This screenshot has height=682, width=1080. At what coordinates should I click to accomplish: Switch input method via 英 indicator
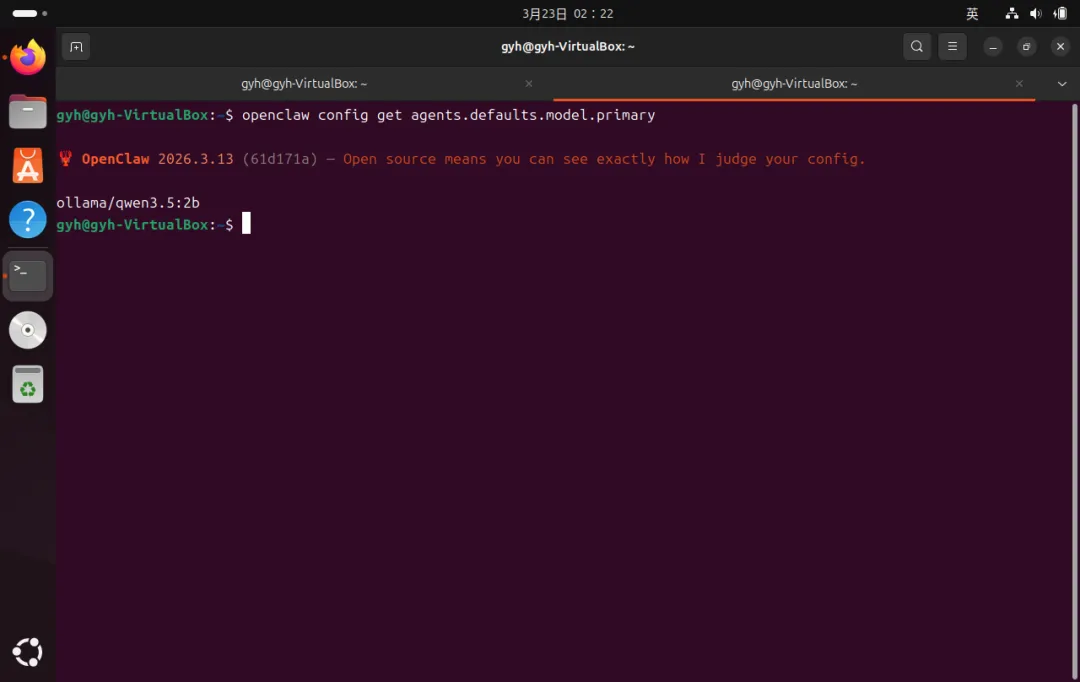972,13
